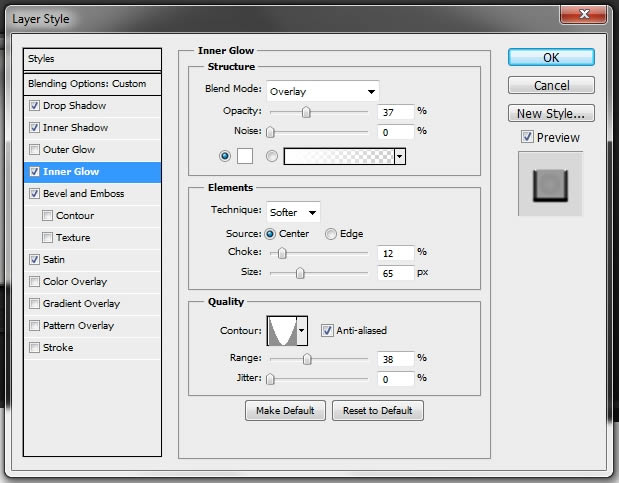The image size is (619, 483).
Task: Click the Reset to Default button
Action: point(377,411)
